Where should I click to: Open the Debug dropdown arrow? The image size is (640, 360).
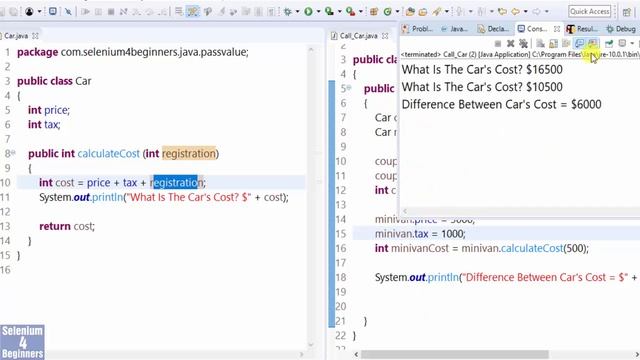pos(298,11)
